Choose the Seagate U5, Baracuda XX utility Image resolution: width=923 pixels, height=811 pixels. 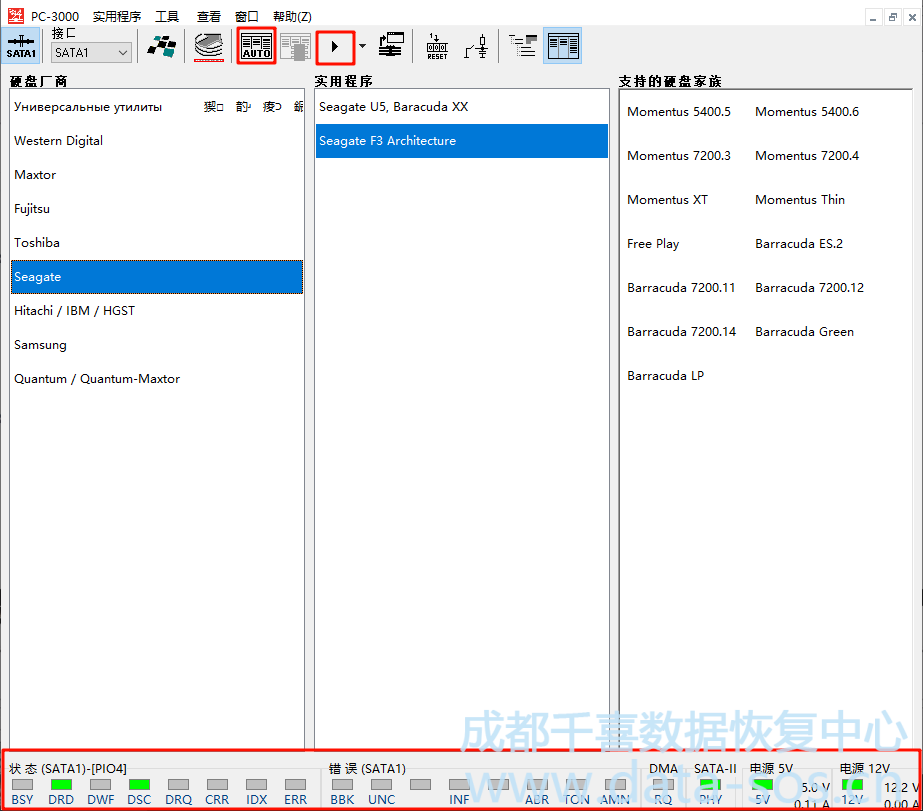[x=393, y=107]
